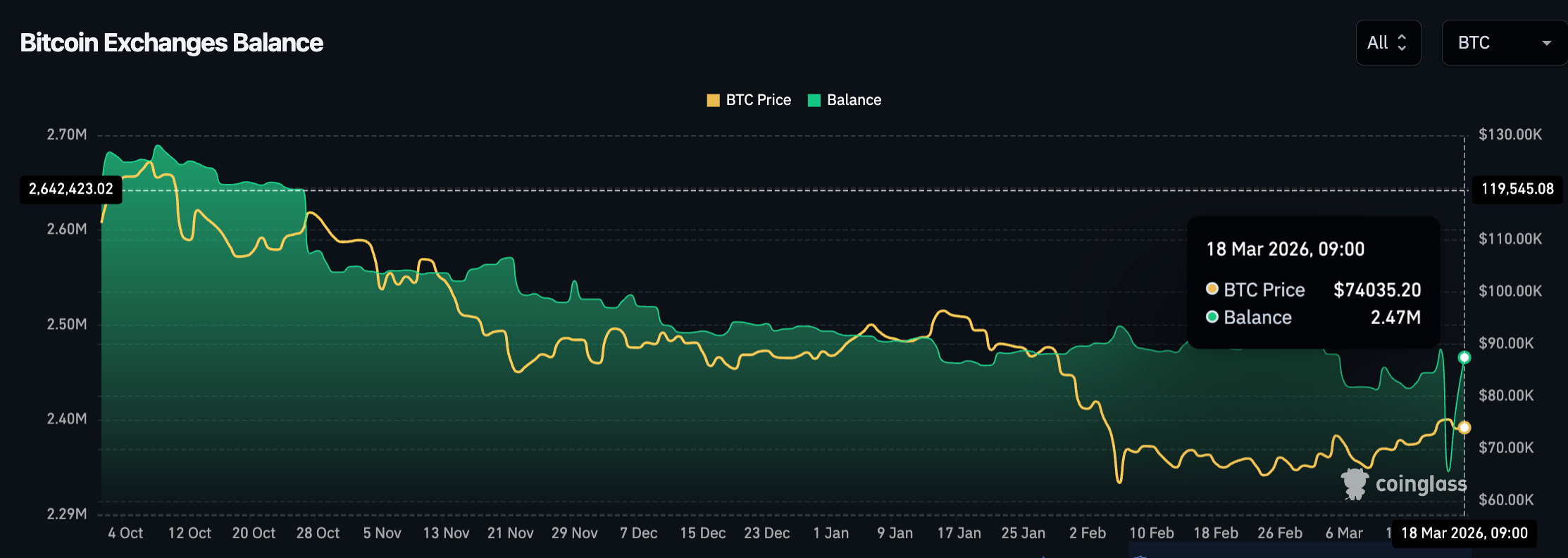The width and height of the screenshot is (1568, 558).
Task: Click the 18 Mar 2026 crosshair label on x-axis
Action: (x=1464, y=533)
